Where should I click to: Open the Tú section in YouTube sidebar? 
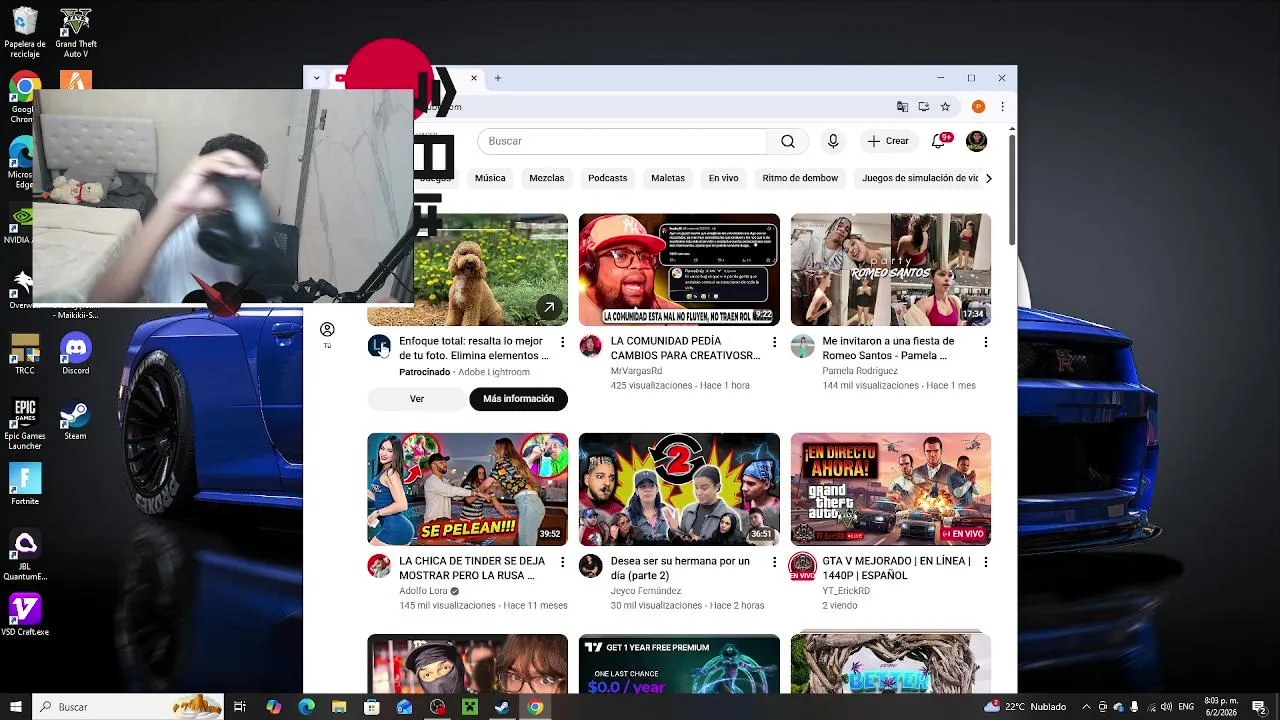pyautogui.click(x=327, y=335)
